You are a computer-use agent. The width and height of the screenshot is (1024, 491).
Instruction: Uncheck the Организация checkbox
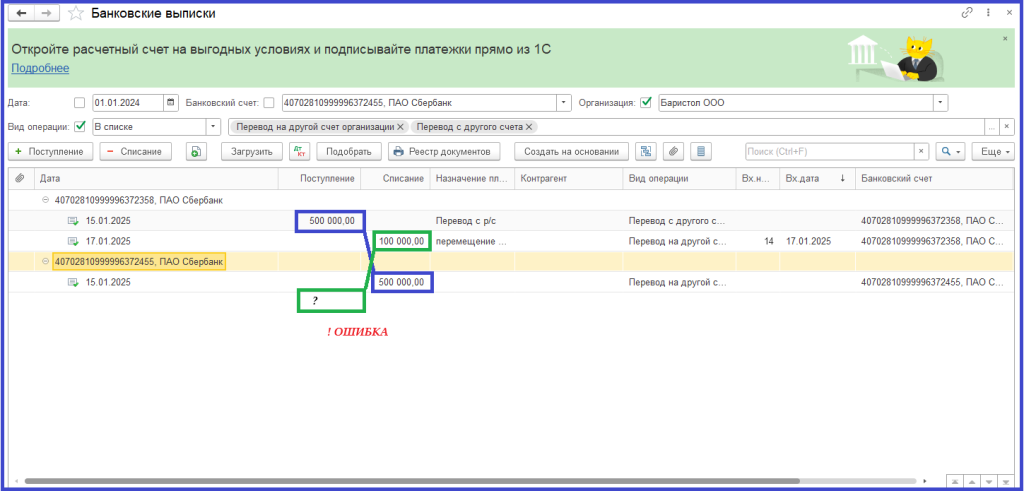[646, 102]
